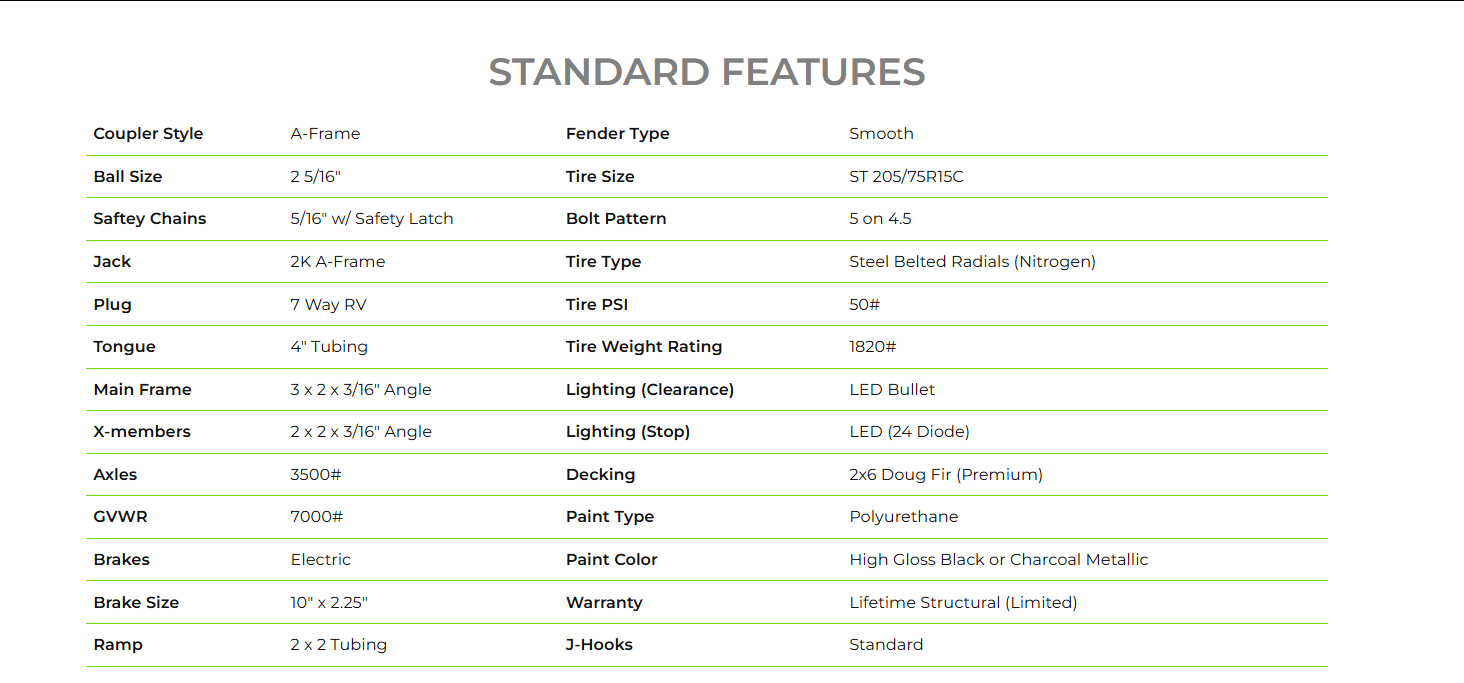Select the Coupler Style label

(148, 134)
